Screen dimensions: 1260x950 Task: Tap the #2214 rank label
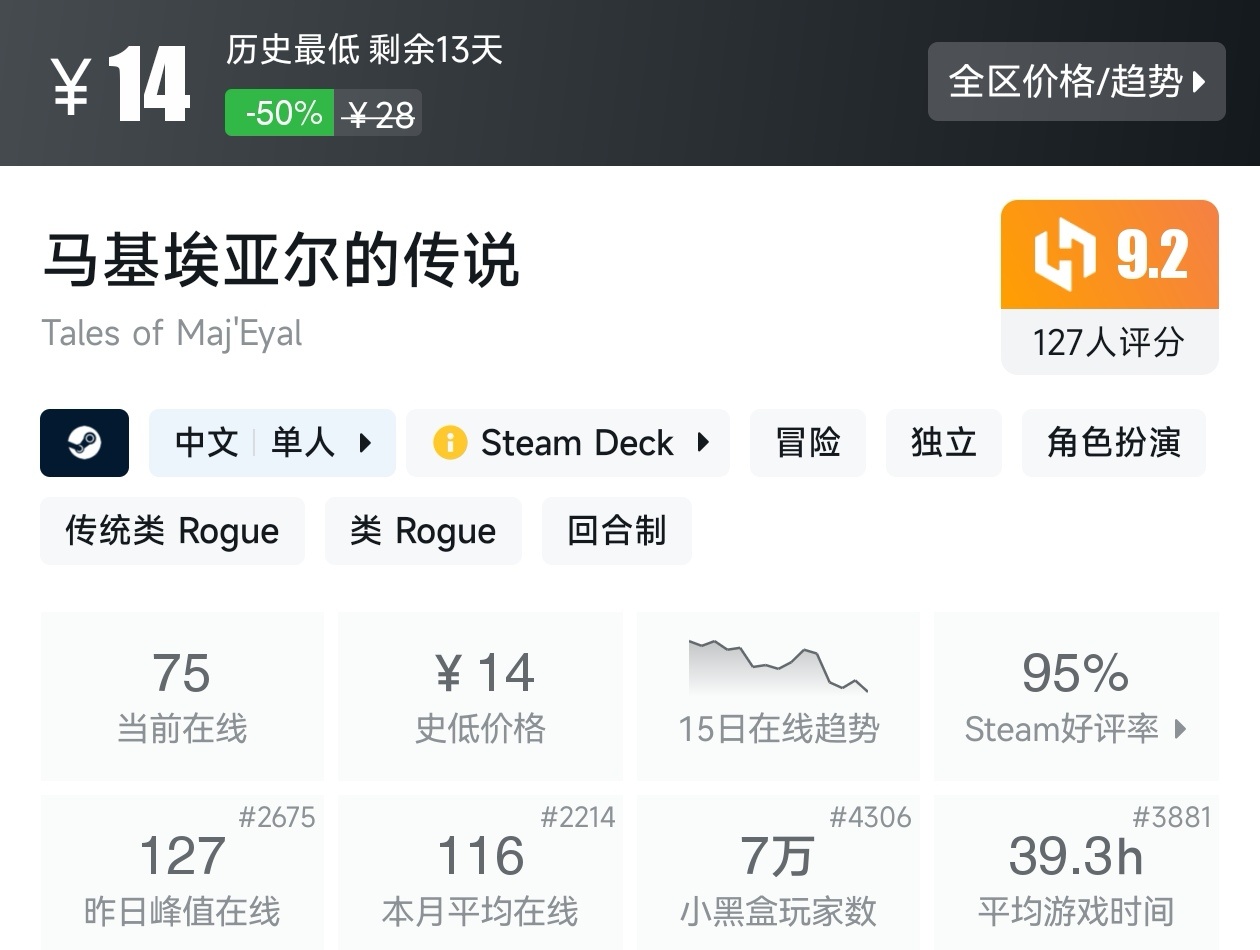(578, 817)
